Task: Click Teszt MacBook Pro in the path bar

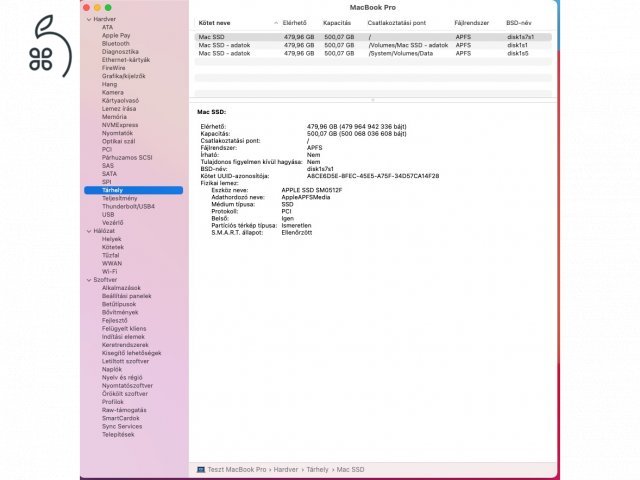Action: (237, 470)
